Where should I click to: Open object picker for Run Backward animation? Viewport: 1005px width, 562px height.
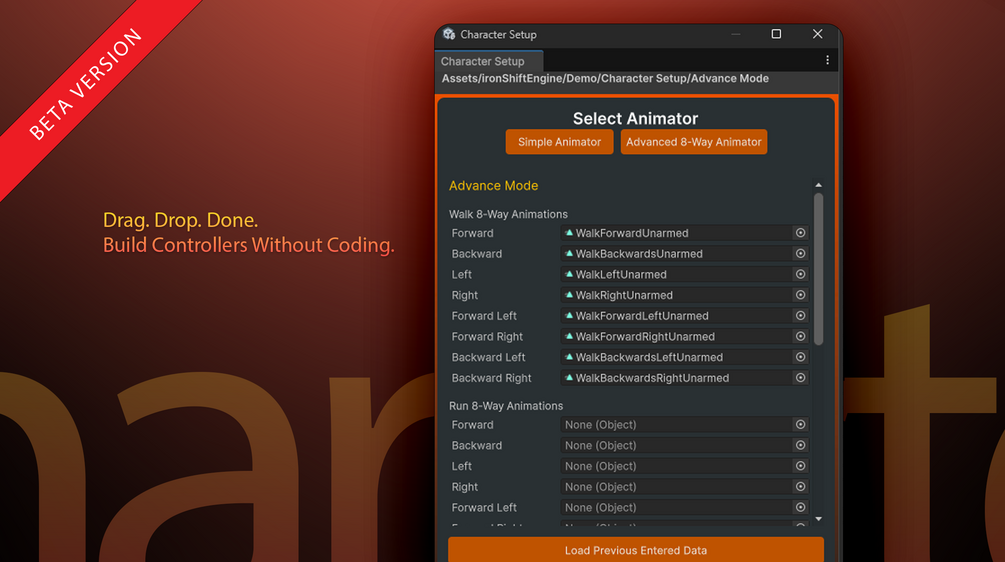[x=800, y=445]
